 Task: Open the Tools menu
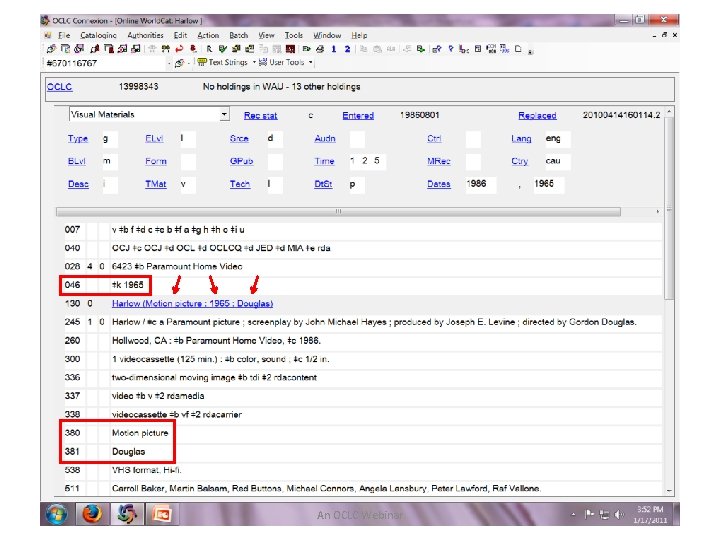[293, 35]
